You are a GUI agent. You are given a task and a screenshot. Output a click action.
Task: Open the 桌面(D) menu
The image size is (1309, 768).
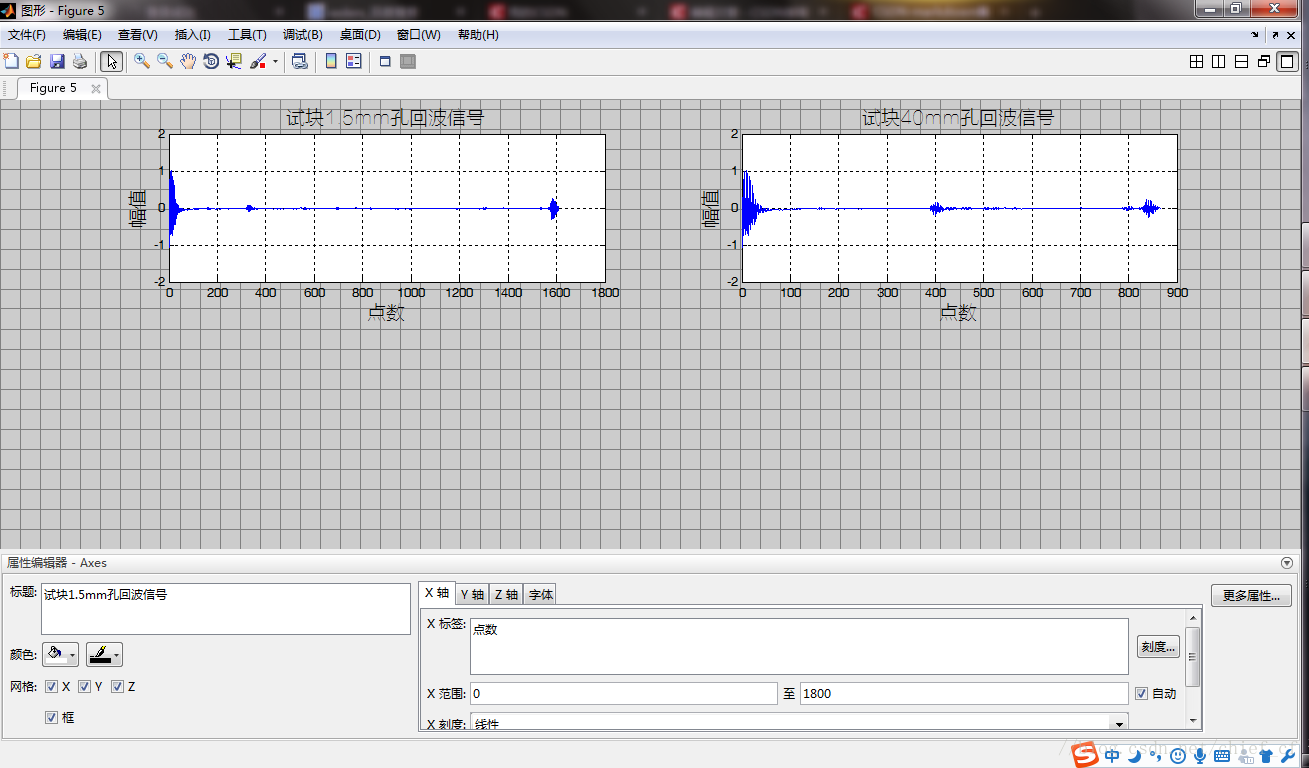click(x=360, y=35)
